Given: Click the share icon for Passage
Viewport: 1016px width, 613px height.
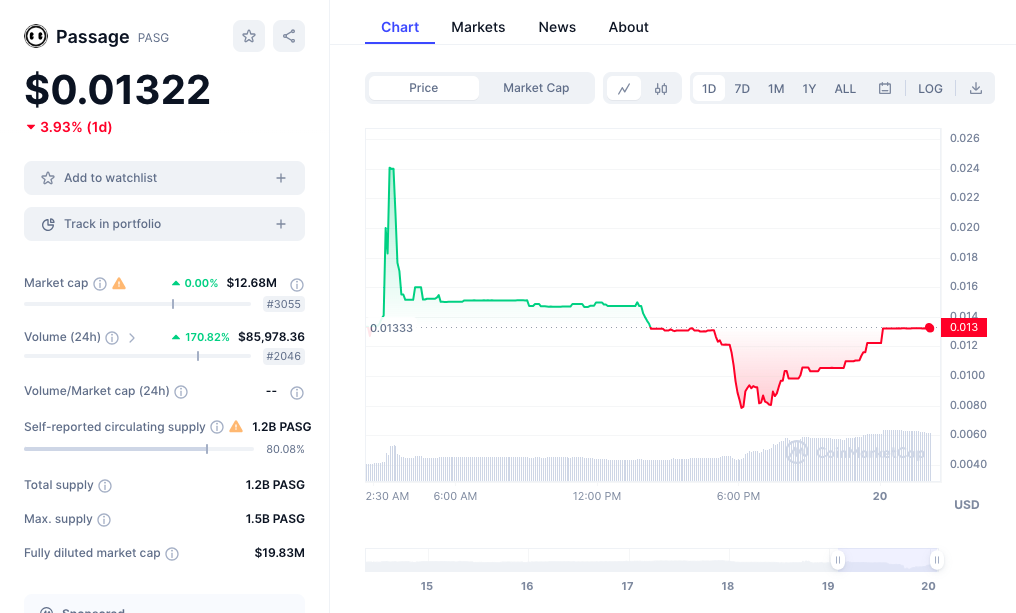Looking at the screenshot, I should (x=288, y=35).
